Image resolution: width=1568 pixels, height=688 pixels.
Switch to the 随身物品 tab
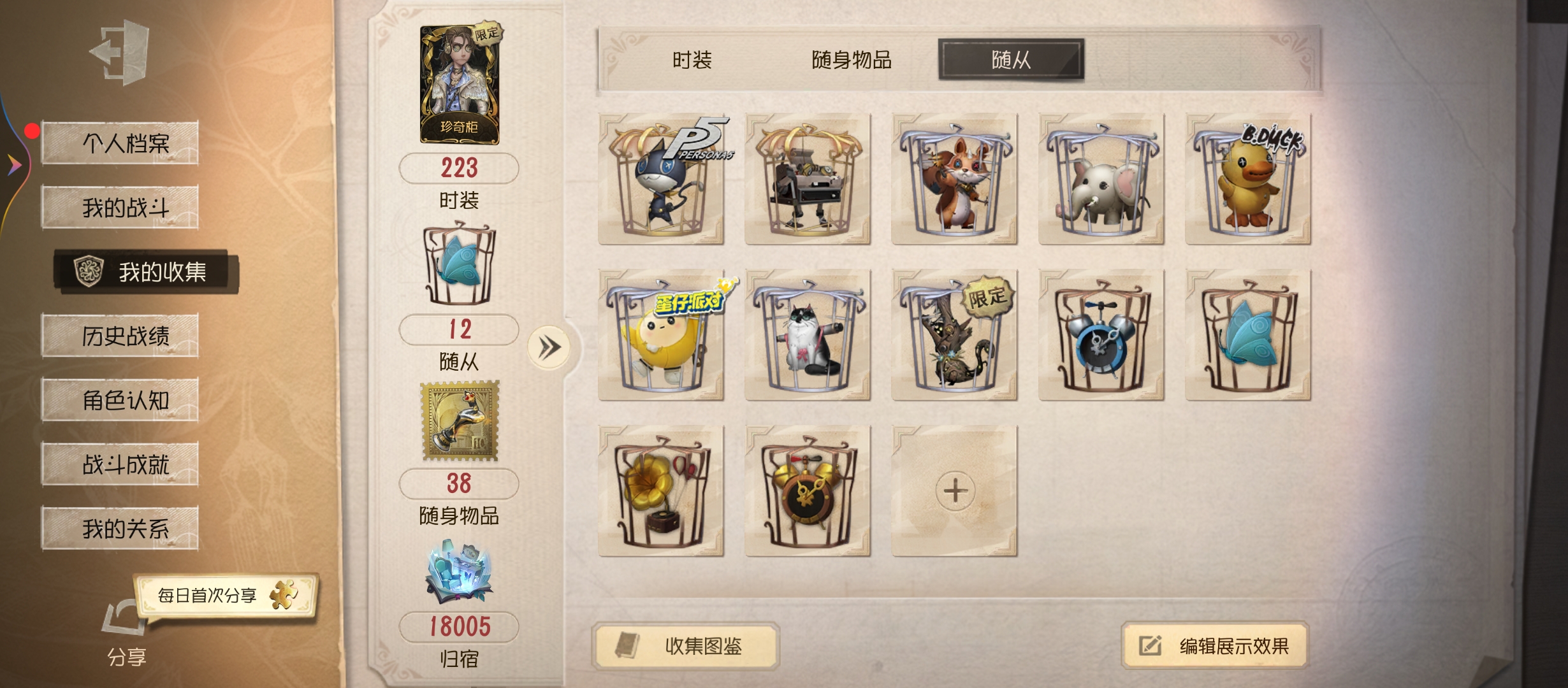tap(852, 60)
